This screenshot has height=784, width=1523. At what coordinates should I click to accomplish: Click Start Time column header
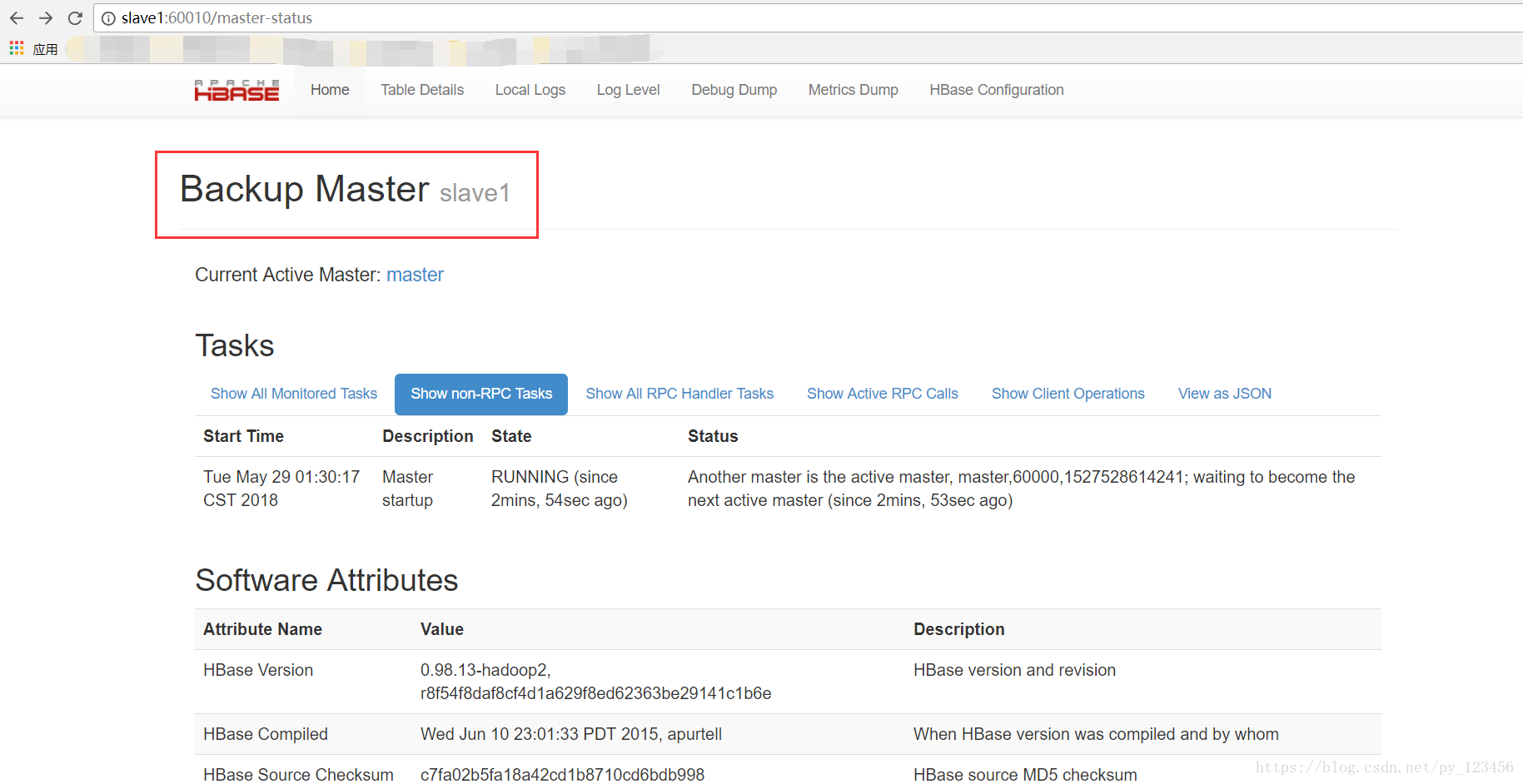(243, 436)
